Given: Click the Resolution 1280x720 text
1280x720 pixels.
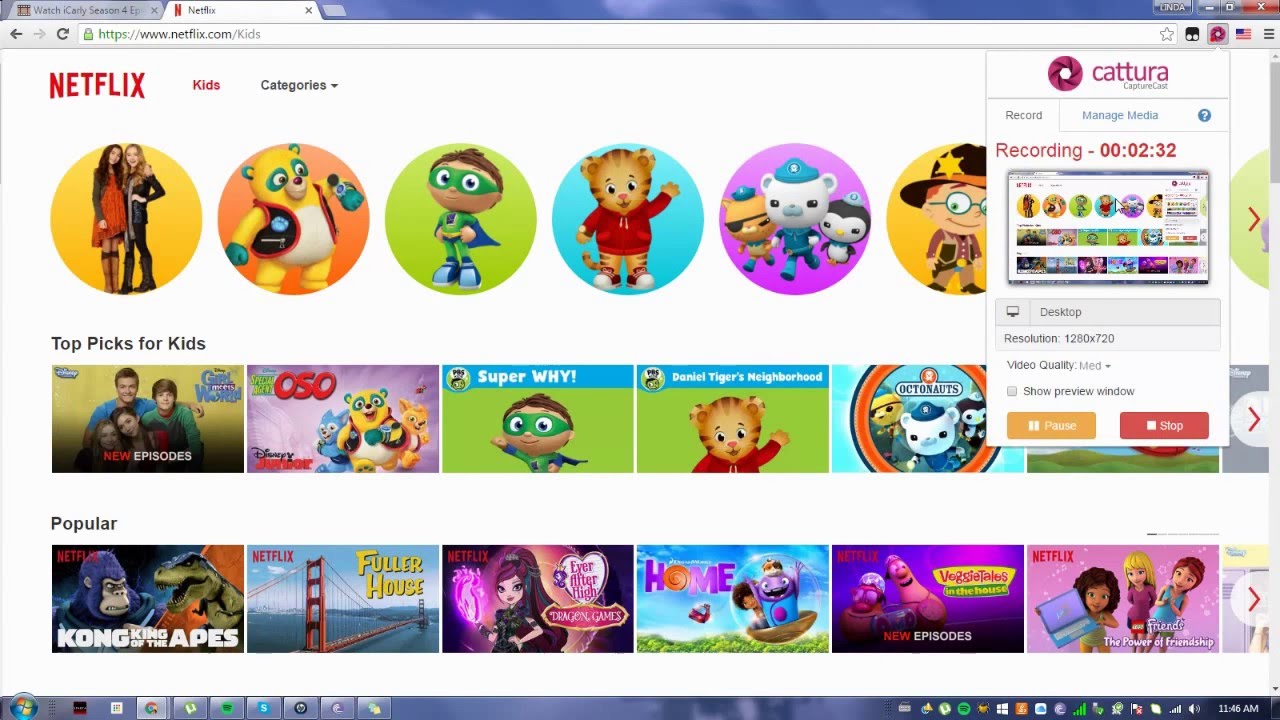Looking at the screenshot, I should (1059, 338).
